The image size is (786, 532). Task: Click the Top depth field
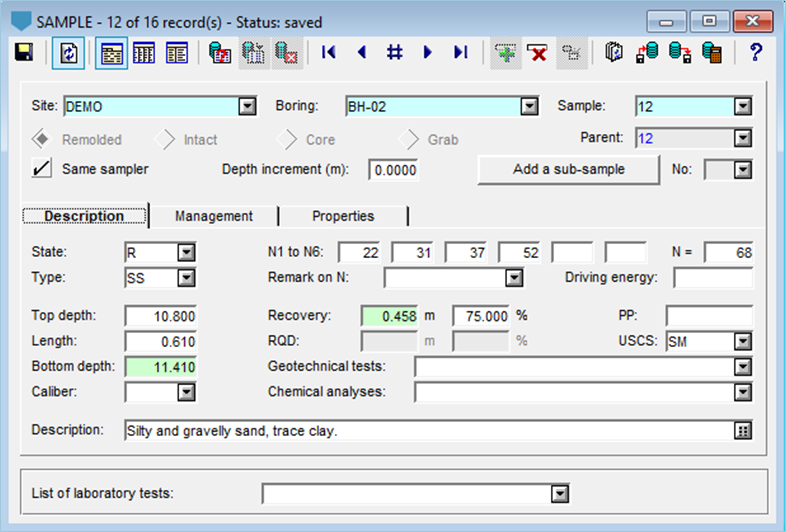coord(160,316)
